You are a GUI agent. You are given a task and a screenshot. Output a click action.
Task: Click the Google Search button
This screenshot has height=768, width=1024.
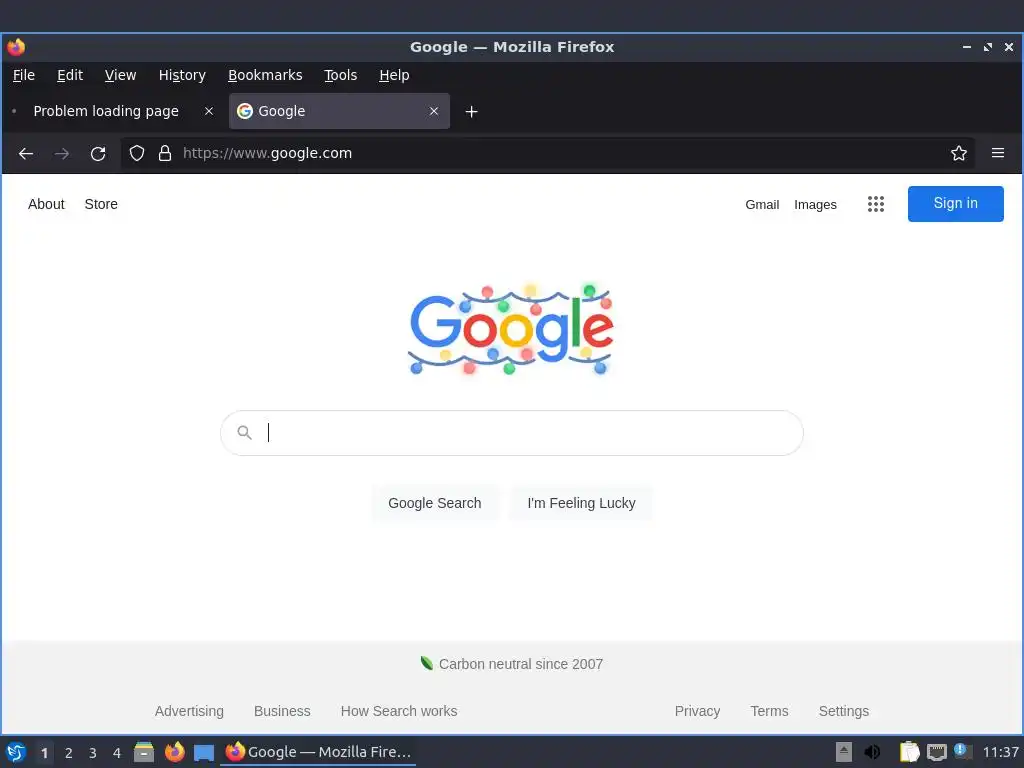[x=435, y=504]
